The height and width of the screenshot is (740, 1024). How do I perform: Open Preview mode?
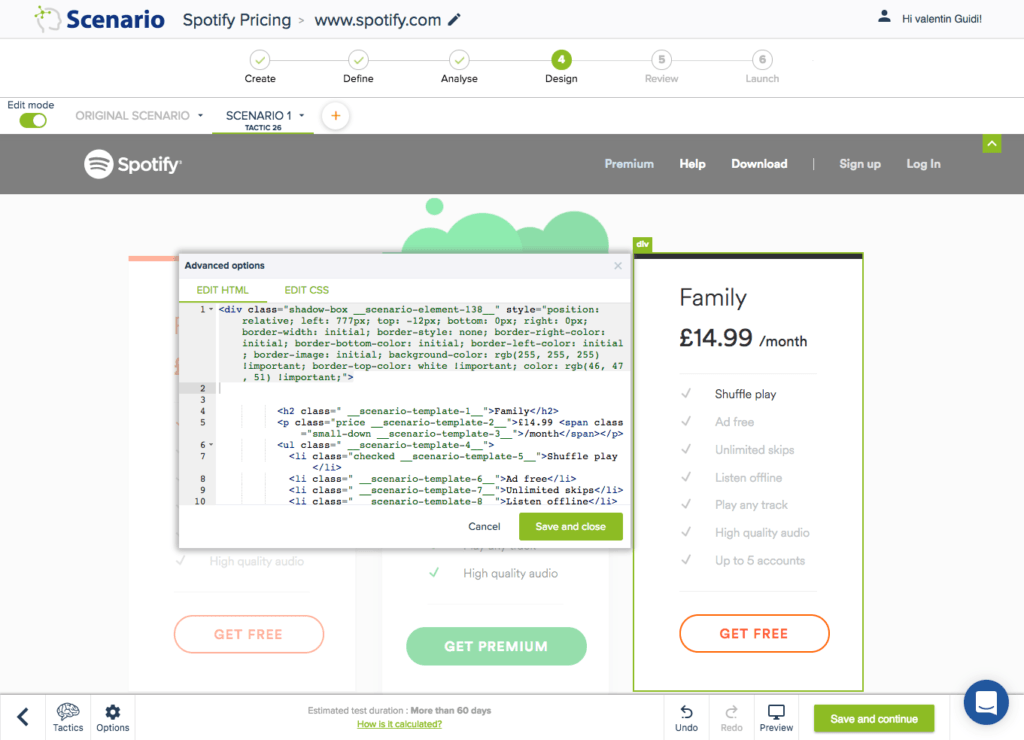tap(776, 718)
